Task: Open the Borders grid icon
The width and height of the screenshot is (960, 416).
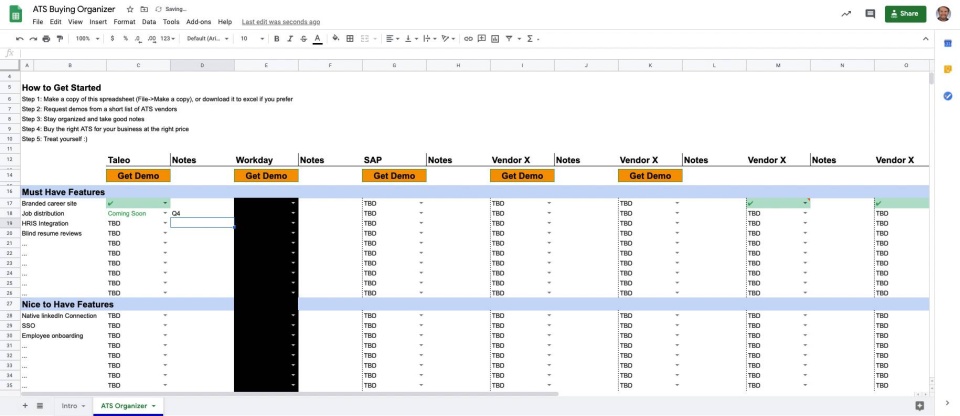Action: point(350,39)
